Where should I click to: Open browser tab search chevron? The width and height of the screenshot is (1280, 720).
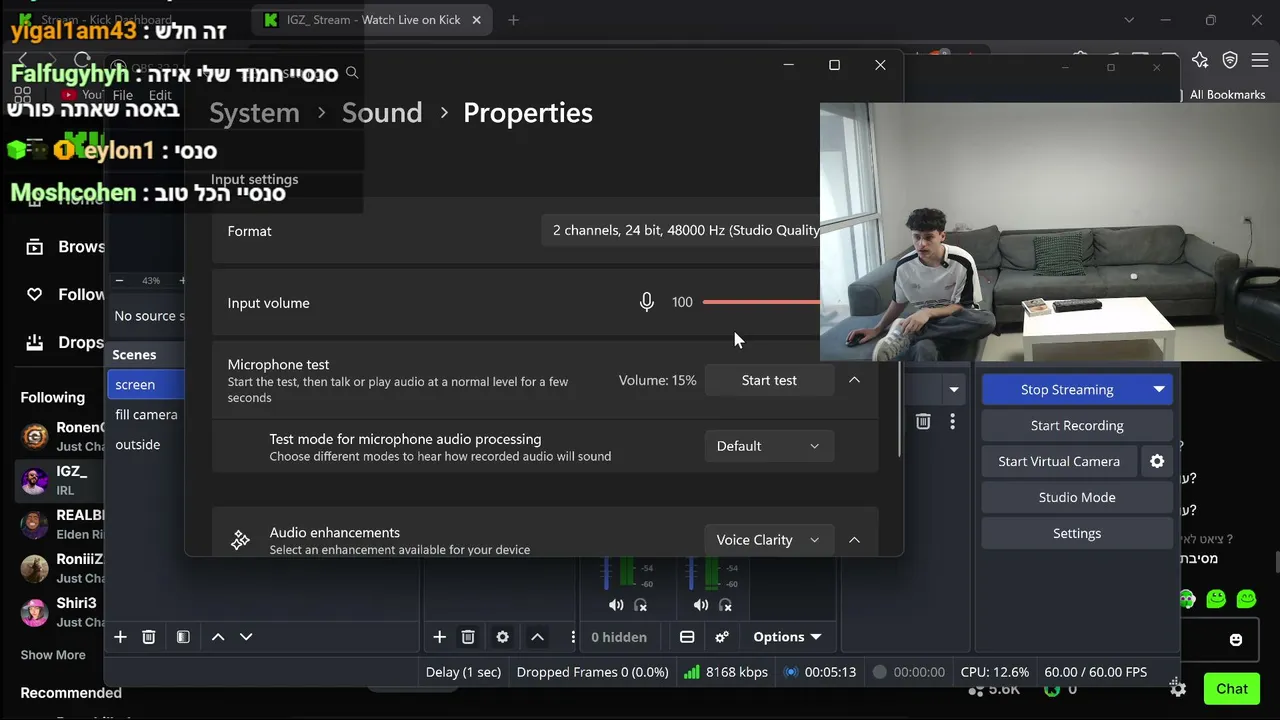[x=1129, y=20]
